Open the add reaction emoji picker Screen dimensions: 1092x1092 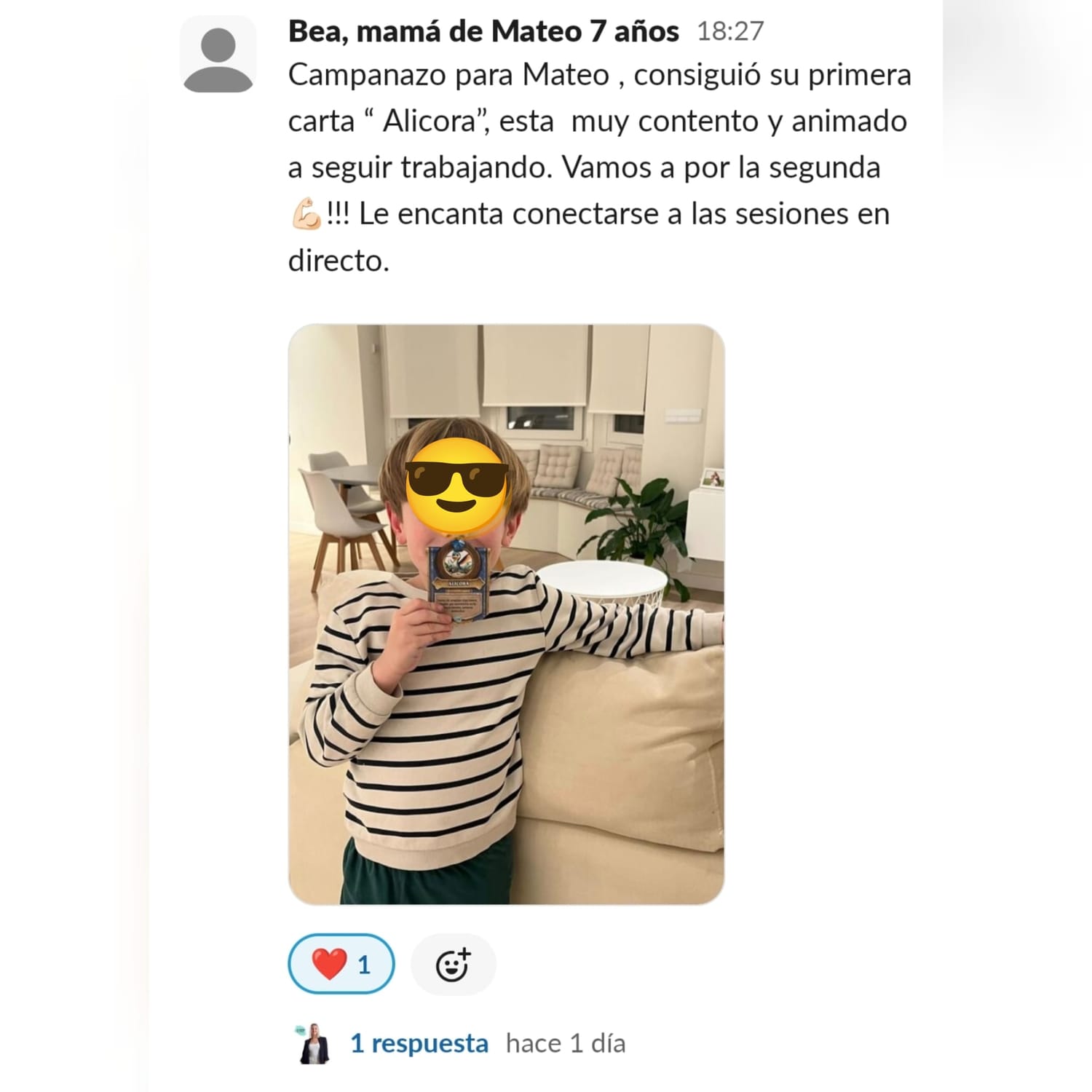click(454, 965)
